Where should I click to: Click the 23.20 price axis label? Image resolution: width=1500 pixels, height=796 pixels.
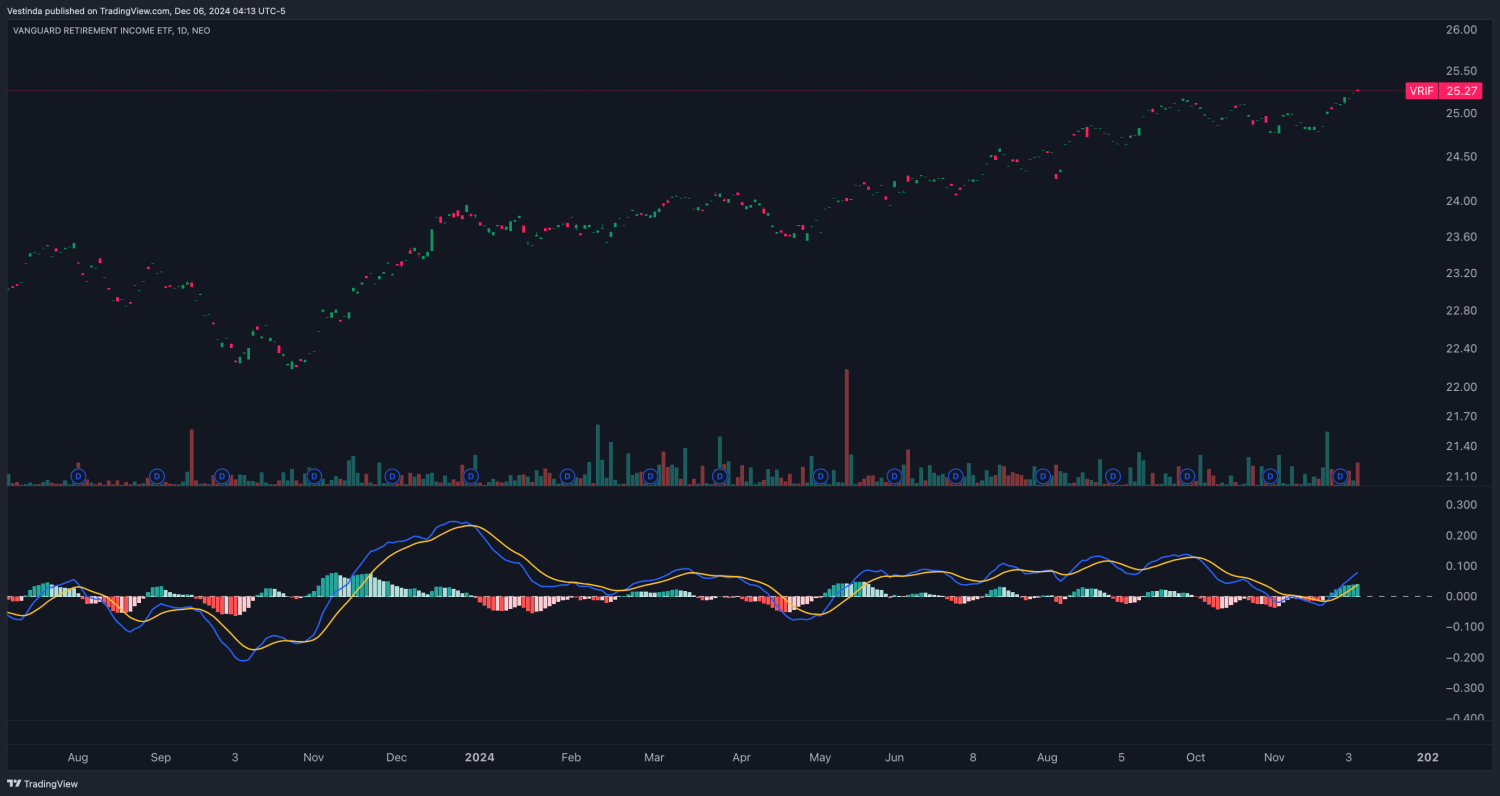[x=1462, y=273]
